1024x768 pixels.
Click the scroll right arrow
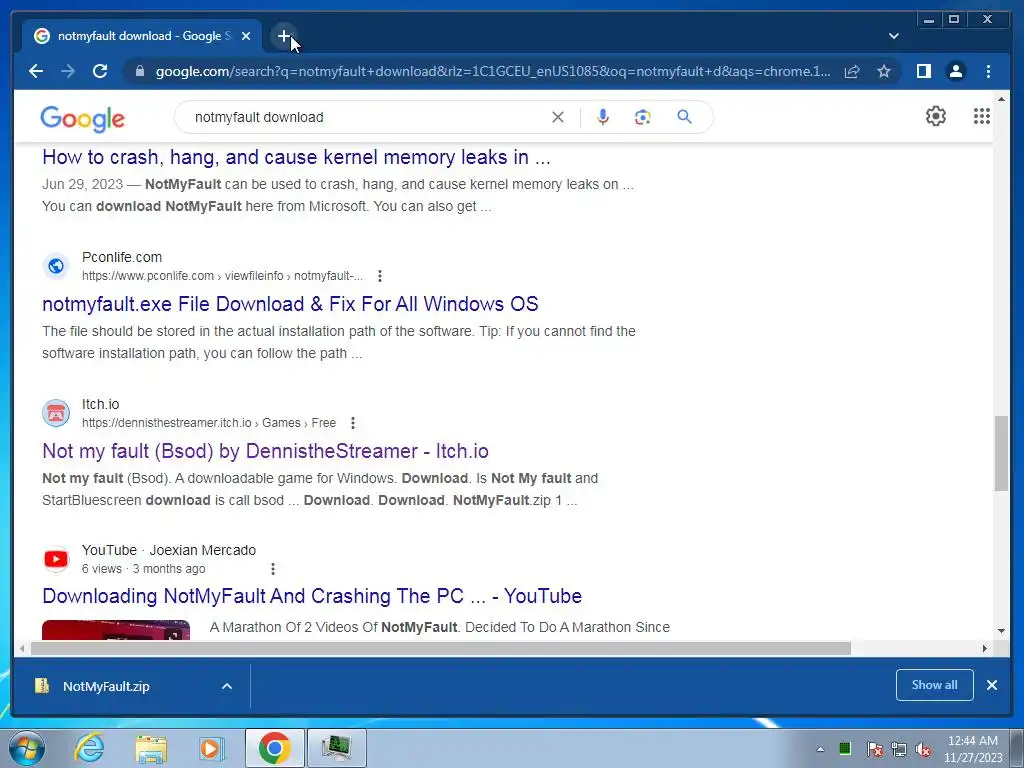click(985, 648)
